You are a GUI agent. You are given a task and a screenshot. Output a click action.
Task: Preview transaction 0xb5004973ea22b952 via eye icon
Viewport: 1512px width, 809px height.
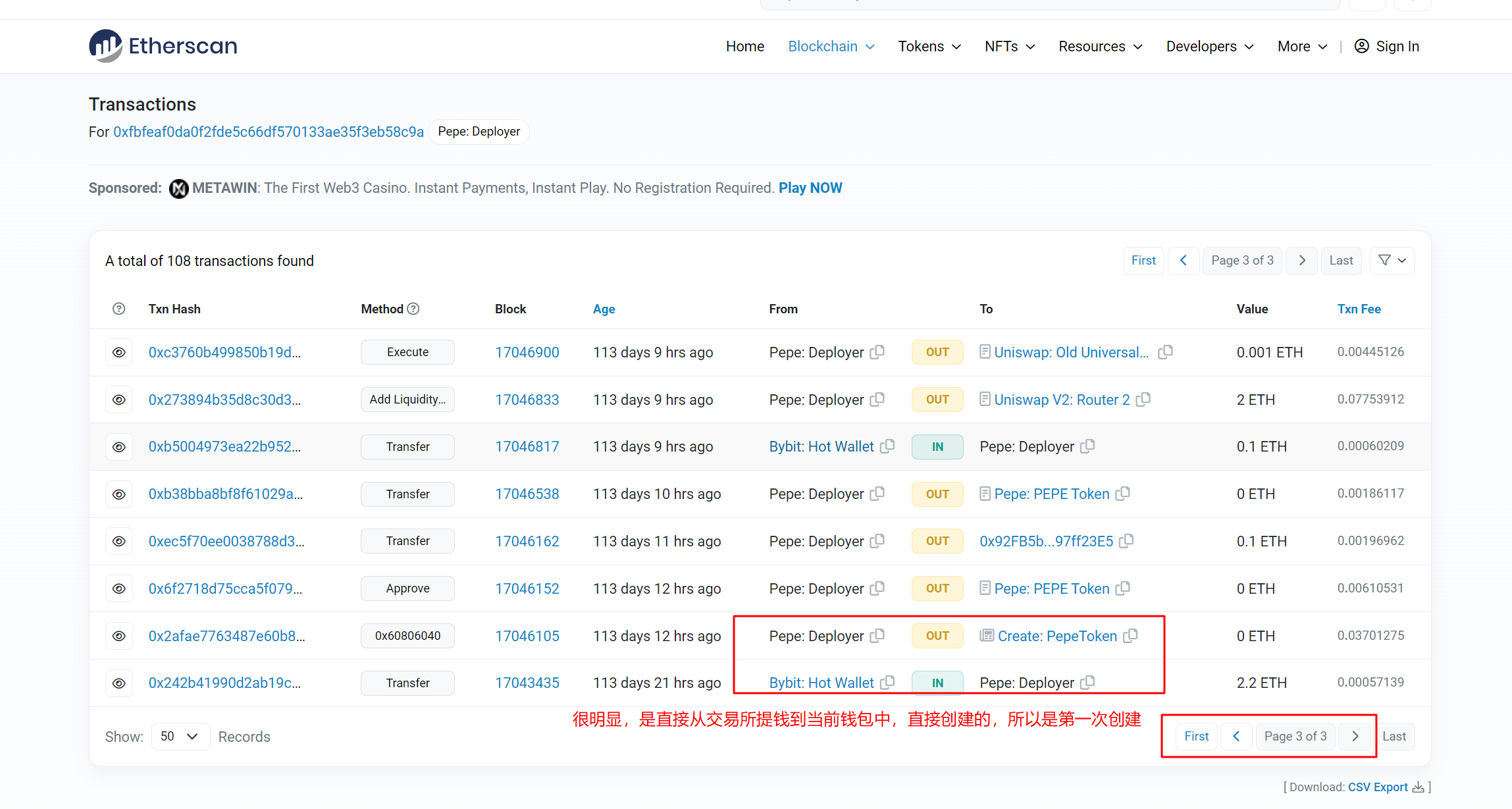119,447
